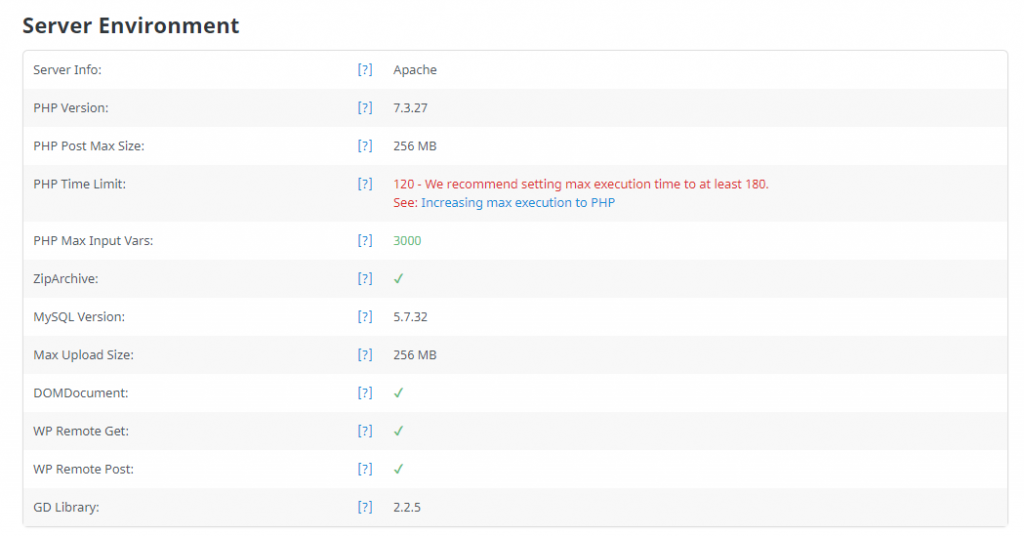Select MySQL version value 5.7.32
1024x536 pixels.
(410, 317)
